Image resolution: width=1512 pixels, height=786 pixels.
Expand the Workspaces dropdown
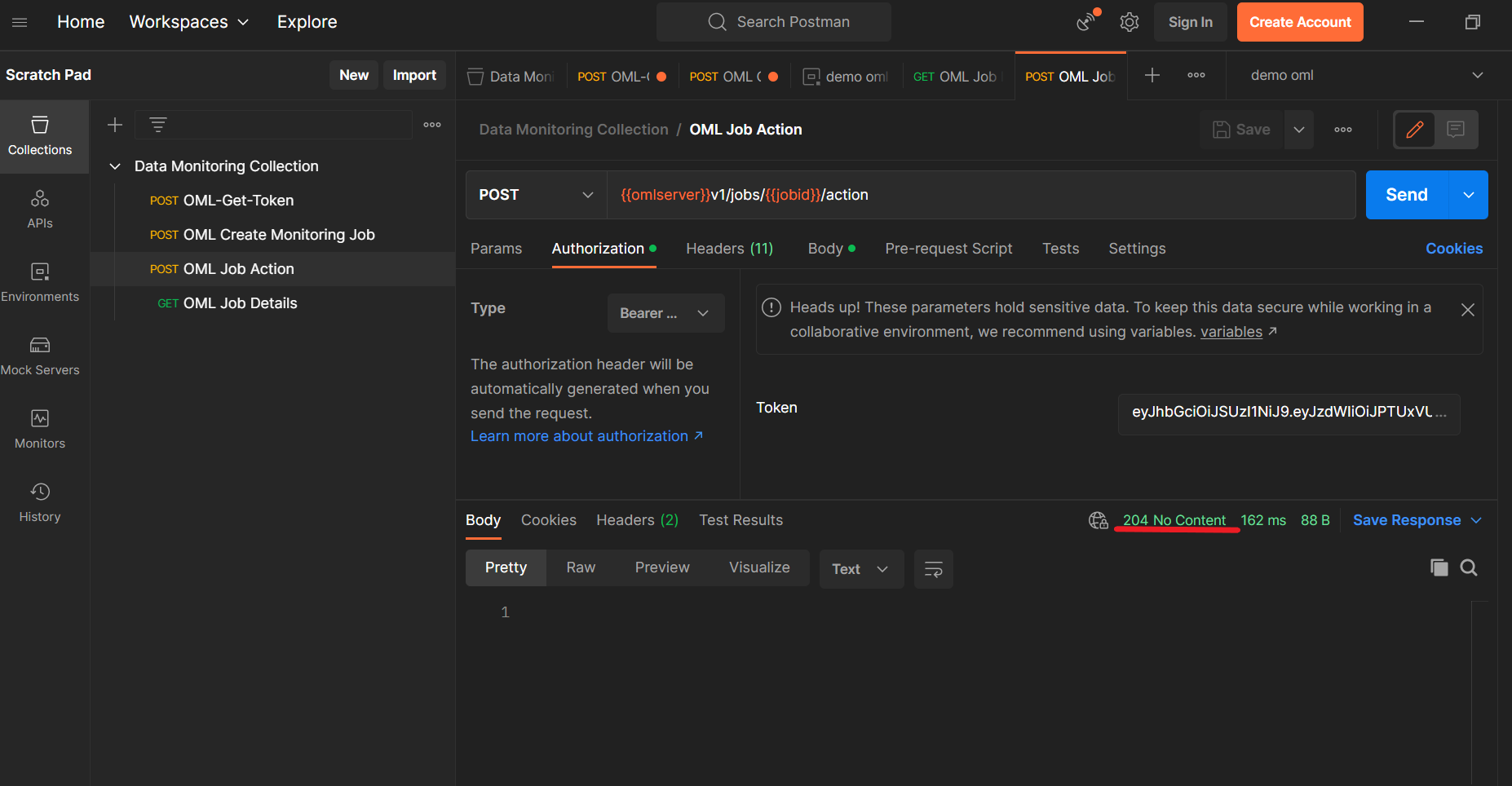coord(189,22)
